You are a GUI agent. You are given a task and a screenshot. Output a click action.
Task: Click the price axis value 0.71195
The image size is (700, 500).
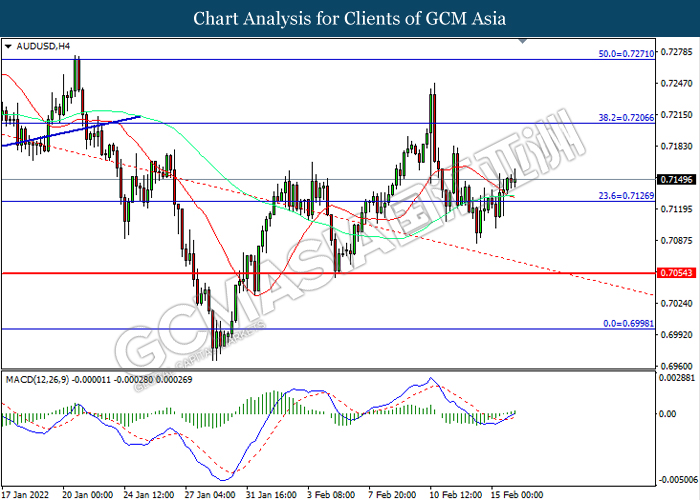(x=676, y=208)
